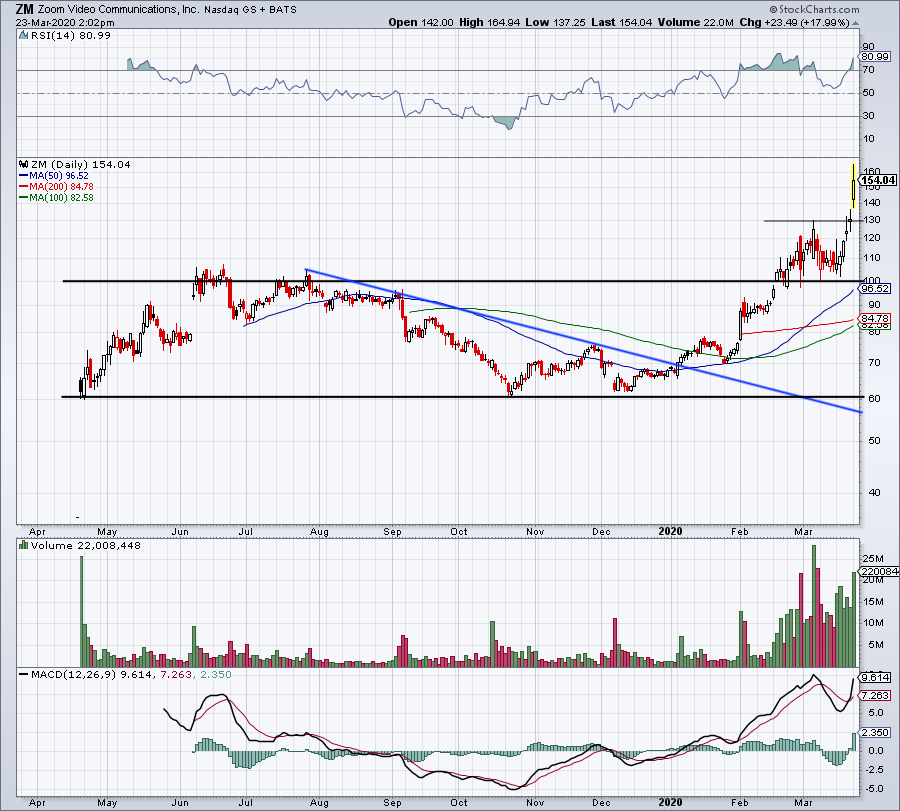Click the Mar label on the bottom MACD axis
Image resolution: width=900 pixels, height=811 pixels.
(x=803, y=802)
